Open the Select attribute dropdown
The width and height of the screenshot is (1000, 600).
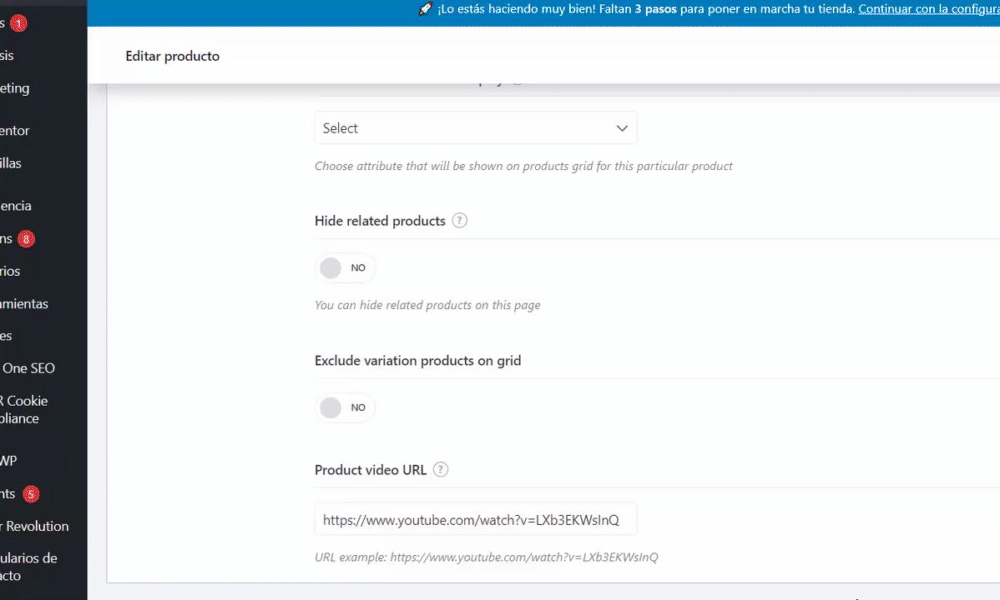(x=475, y=128)
